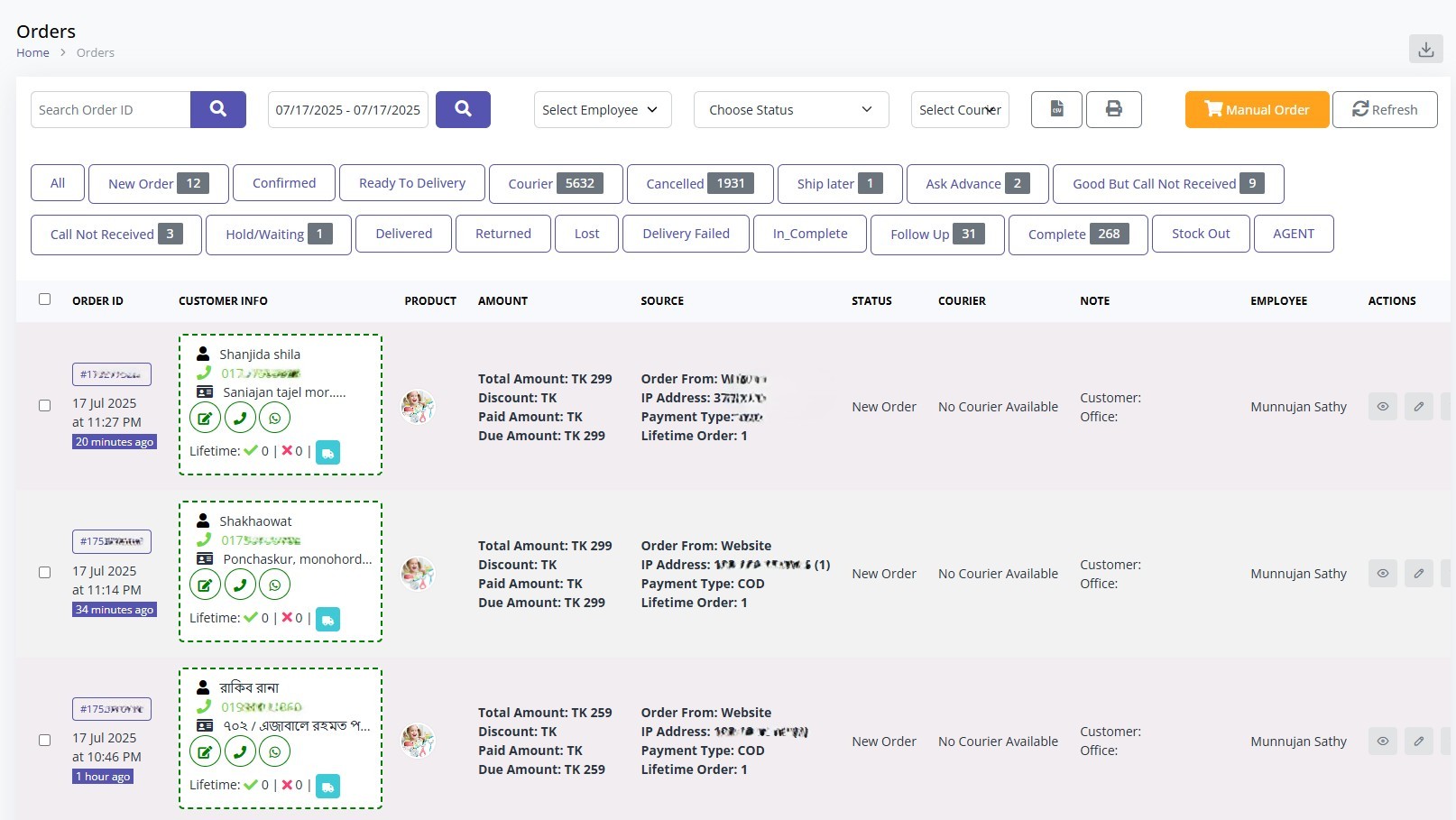Click the edit note icon for রাকিব রানা
Image resolution: width=1456 pixels, height=820 pixels.
coord(205,751)
